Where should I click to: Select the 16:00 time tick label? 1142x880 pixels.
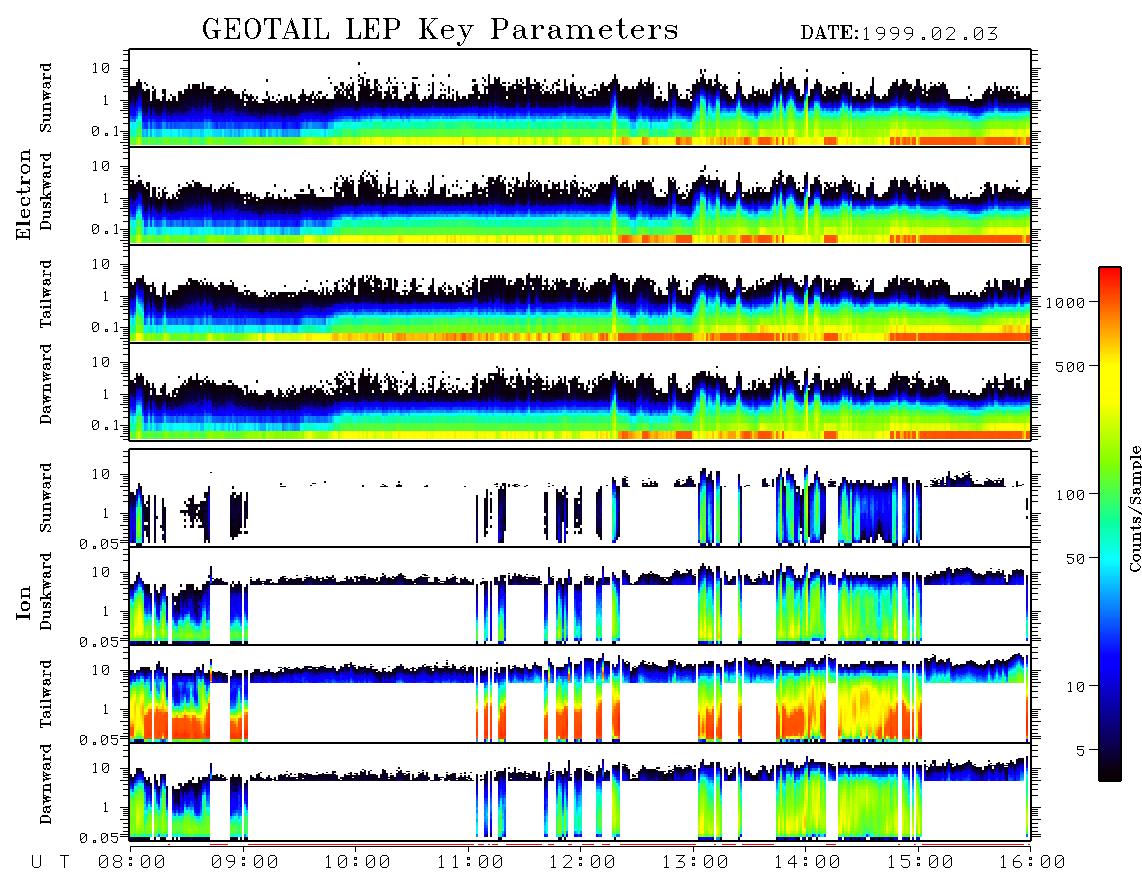click(x=1032, y=862)
